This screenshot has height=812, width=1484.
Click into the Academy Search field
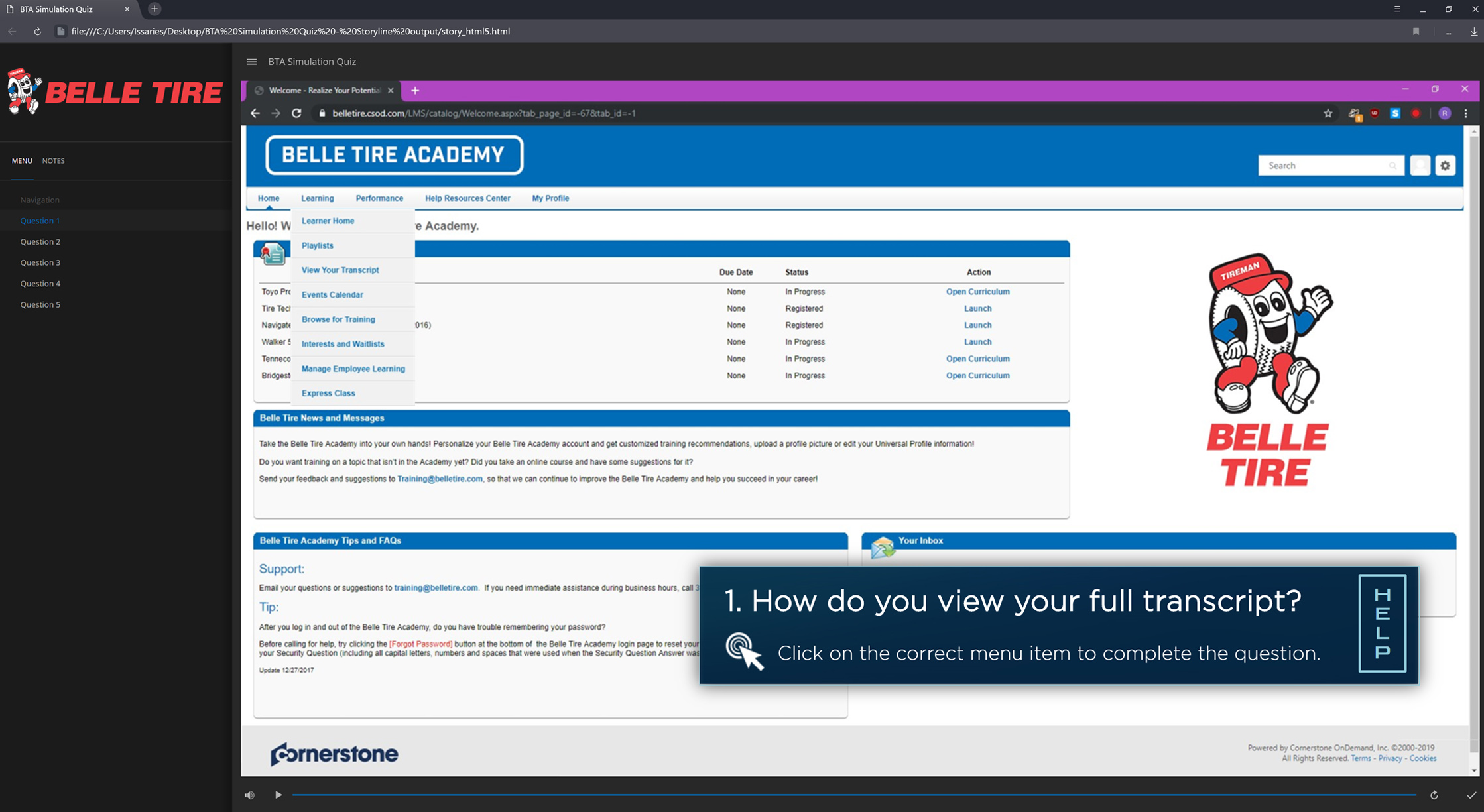click(1323, 166)
